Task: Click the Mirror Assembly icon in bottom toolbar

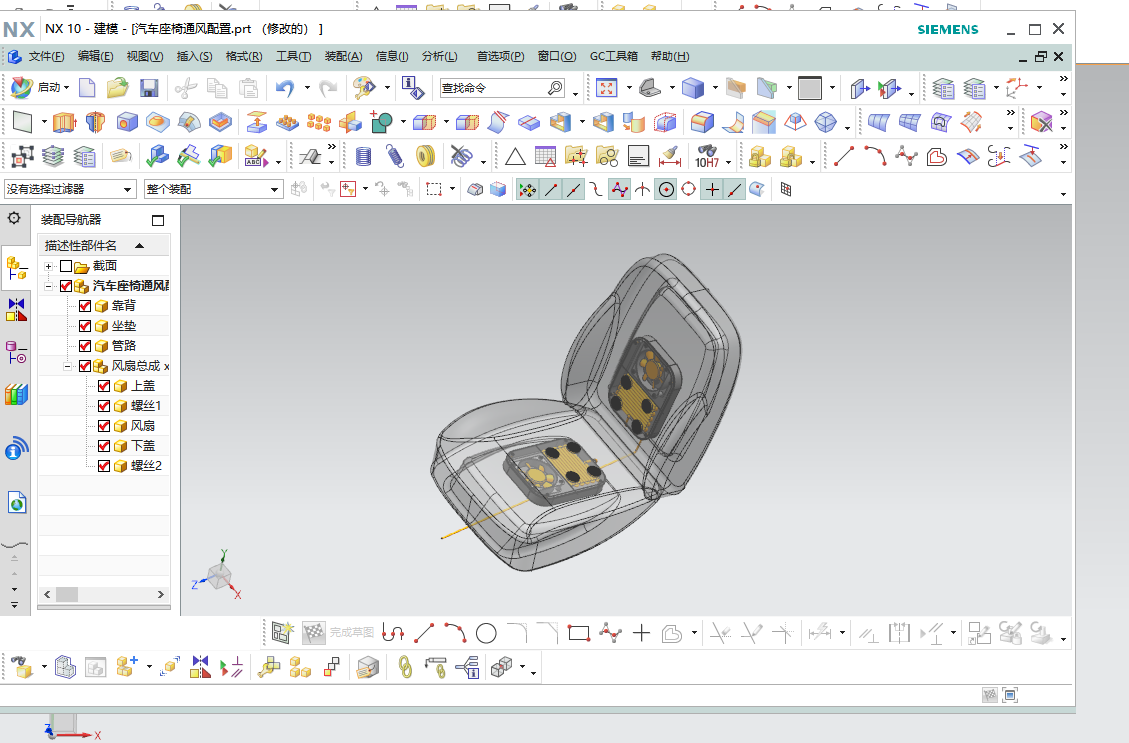Action: click(x=200, y=667)
